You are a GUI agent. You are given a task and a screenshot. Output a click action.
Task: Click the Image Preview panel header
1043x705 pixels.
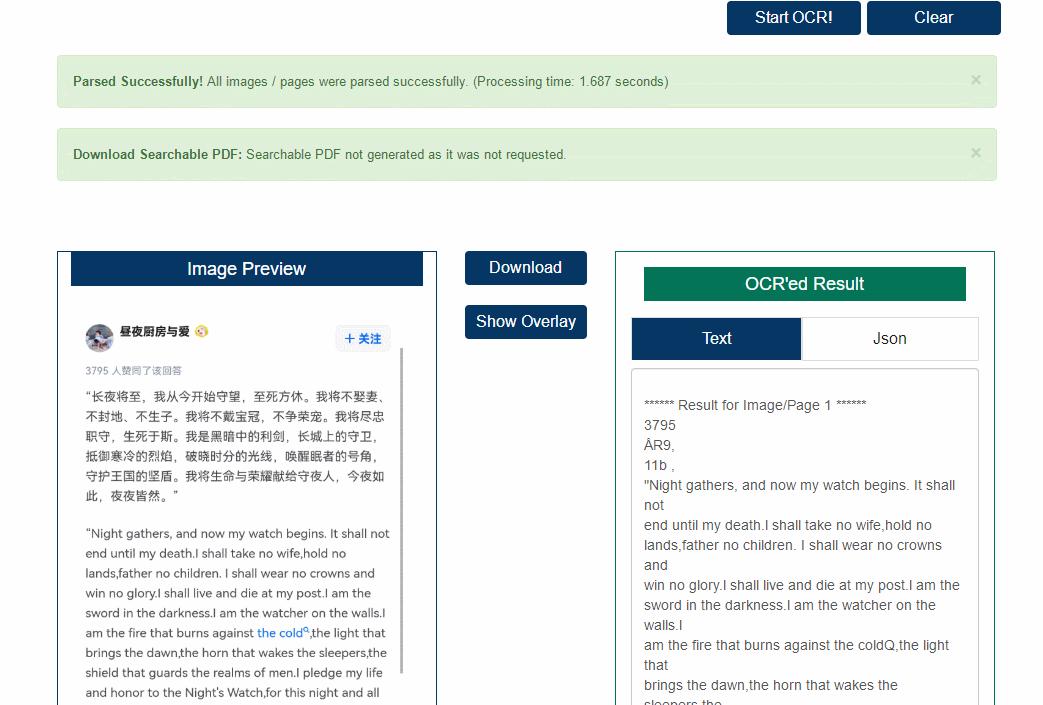coord(246,268)
